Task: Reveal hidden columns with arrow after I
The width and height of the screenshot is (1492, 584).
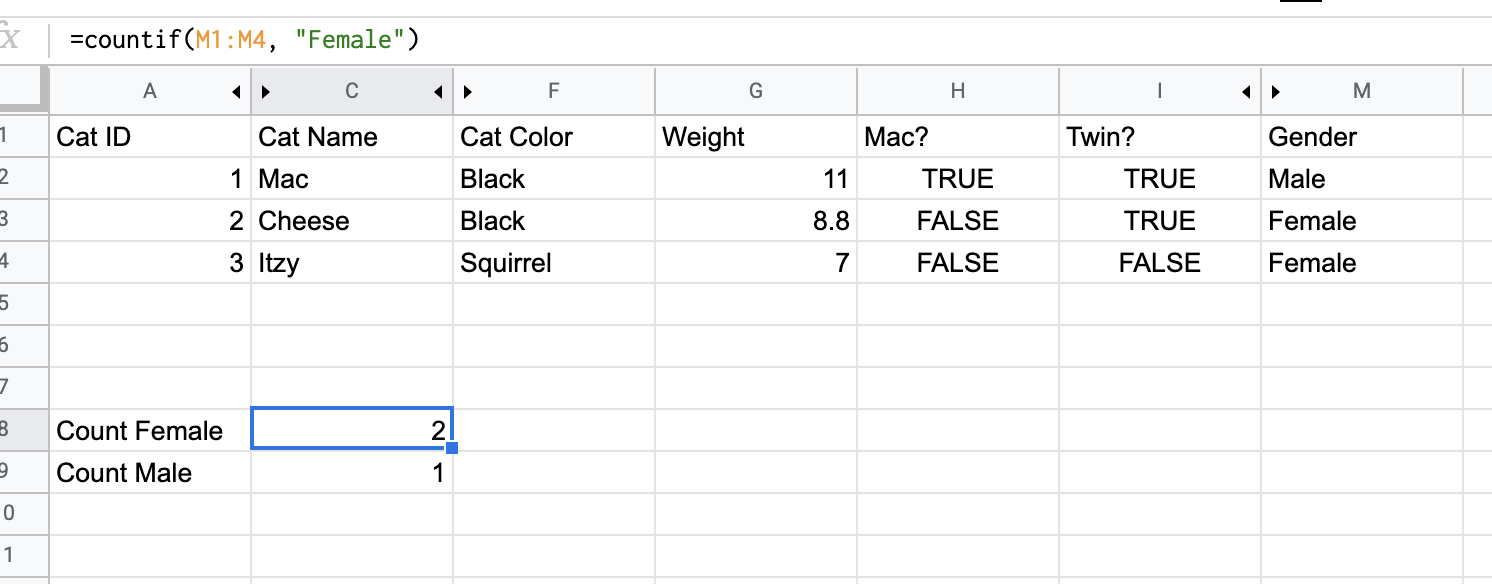Action: coord(1246,92)
